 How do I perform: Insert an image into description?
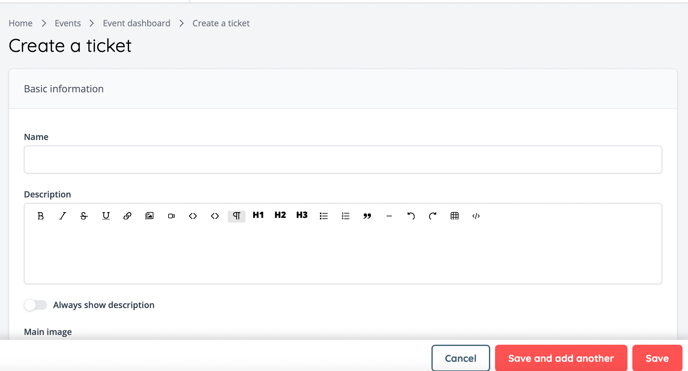click(x=149, y=216)
